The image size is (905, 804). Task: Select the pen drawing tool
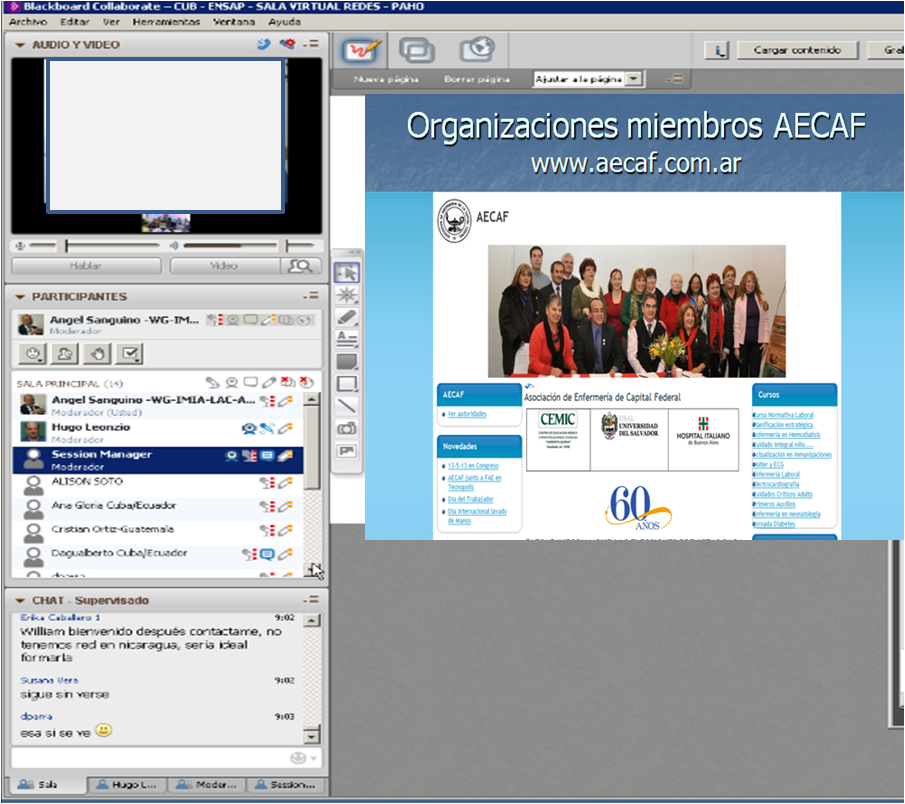pyautogui.click(x=347, y=317)
